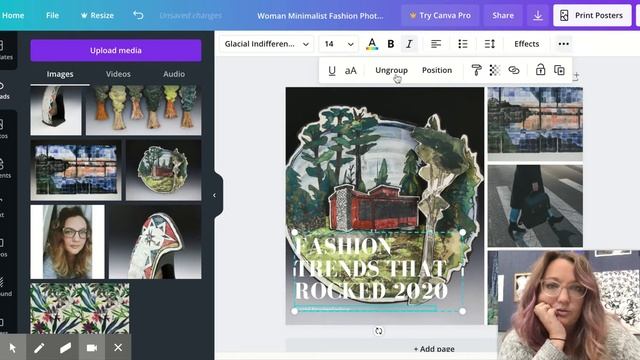Select the blue tile landscape thumbnail

point(76,170)
